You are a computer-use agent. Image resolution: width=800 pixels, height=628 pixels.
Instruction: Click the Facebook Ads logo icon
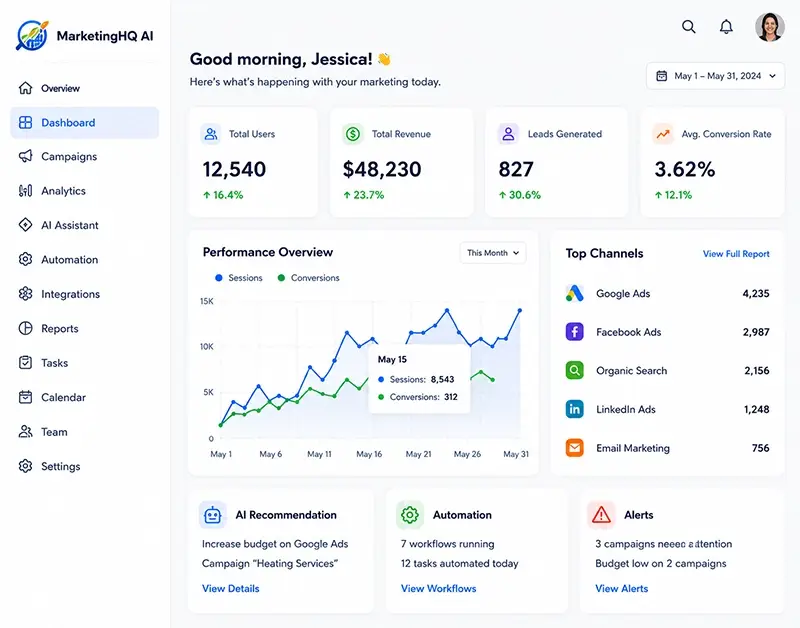(574, 332)
